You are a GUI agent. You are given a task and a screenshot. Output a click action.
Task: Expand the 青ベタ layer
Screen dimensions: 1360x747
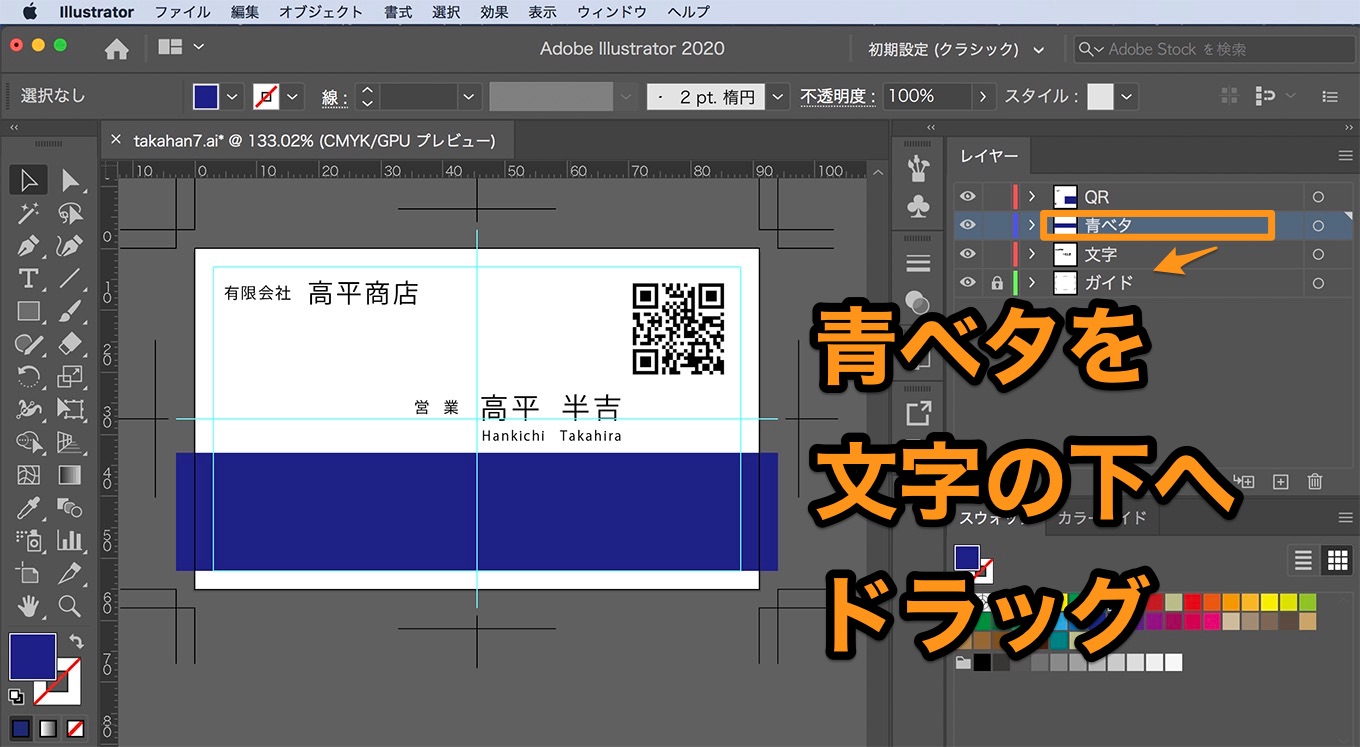(x=1032, y=225)
